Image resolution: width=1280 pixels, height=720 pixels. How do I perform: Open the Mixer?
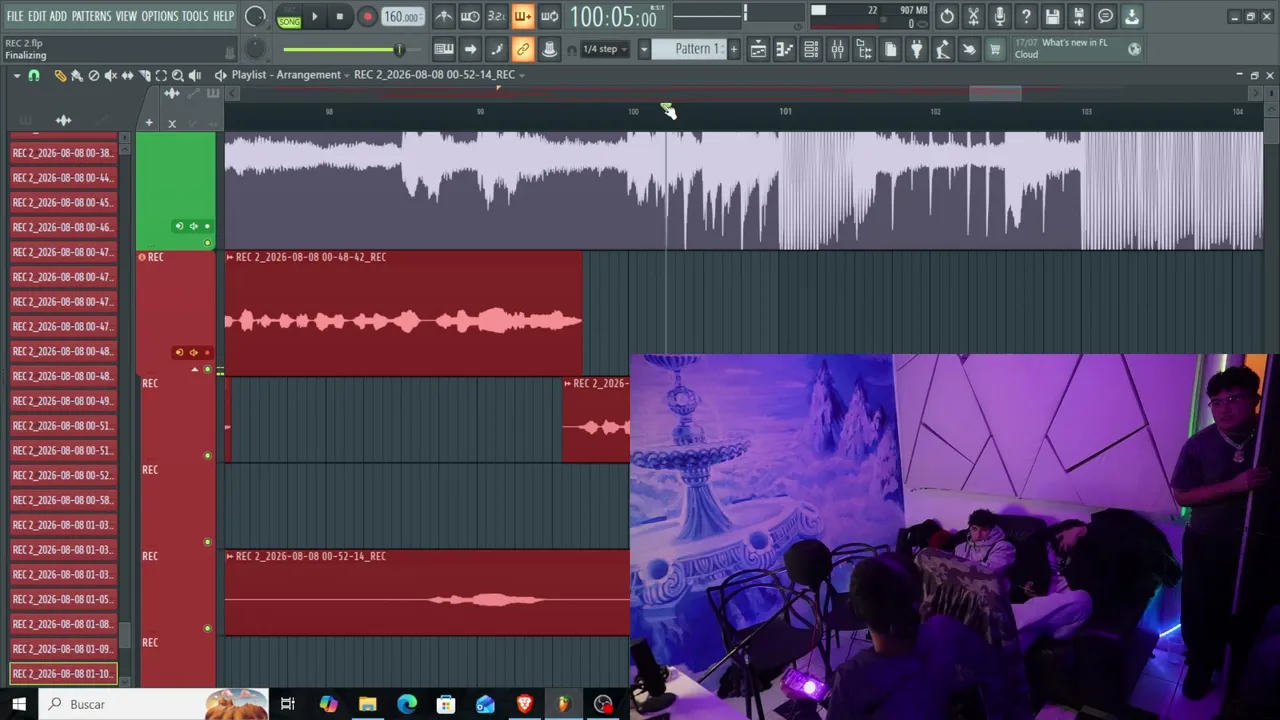837,49
